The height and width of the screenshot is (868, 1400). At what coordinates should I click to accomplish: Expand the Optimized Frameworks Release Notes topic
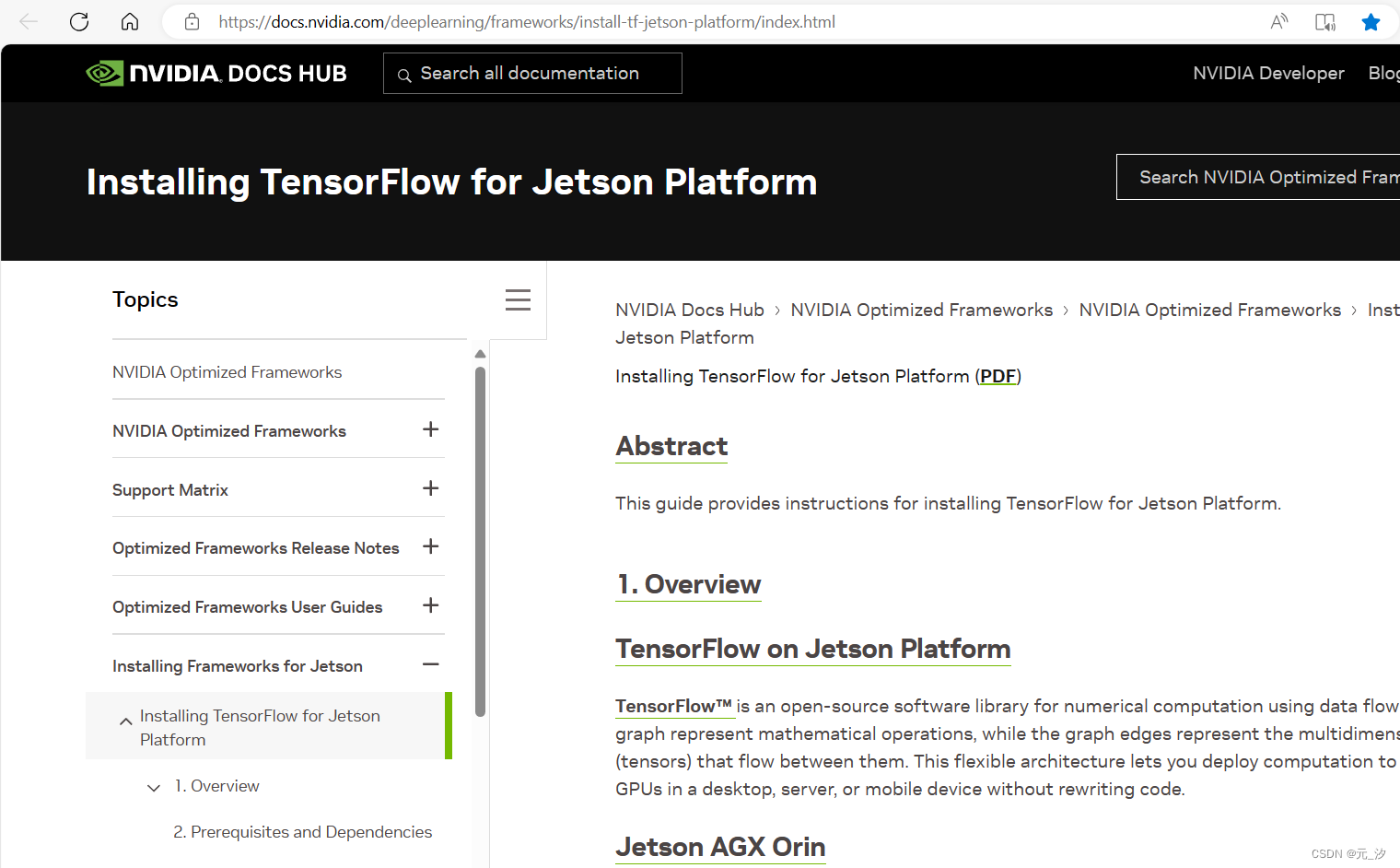pyautogui.click(x=430, y=546)
